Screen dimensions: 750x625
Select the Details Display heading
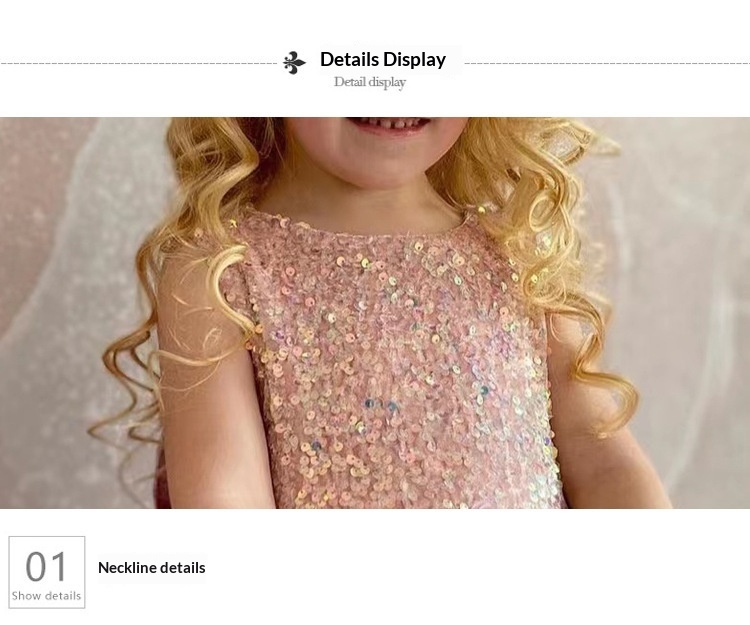tap(383, 59)
